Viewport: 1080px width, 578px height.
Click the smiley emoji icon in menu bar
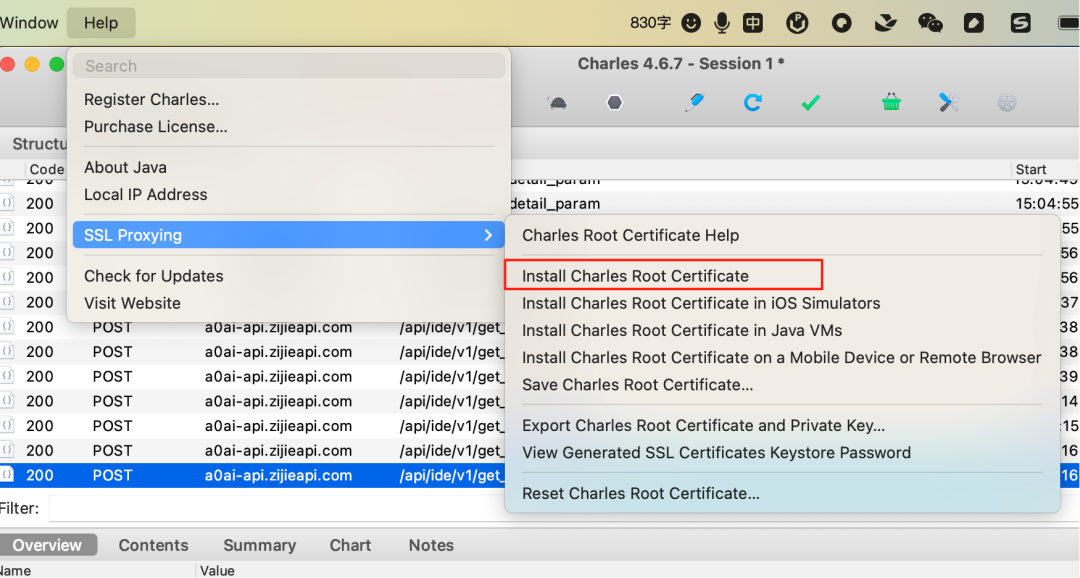691,23
